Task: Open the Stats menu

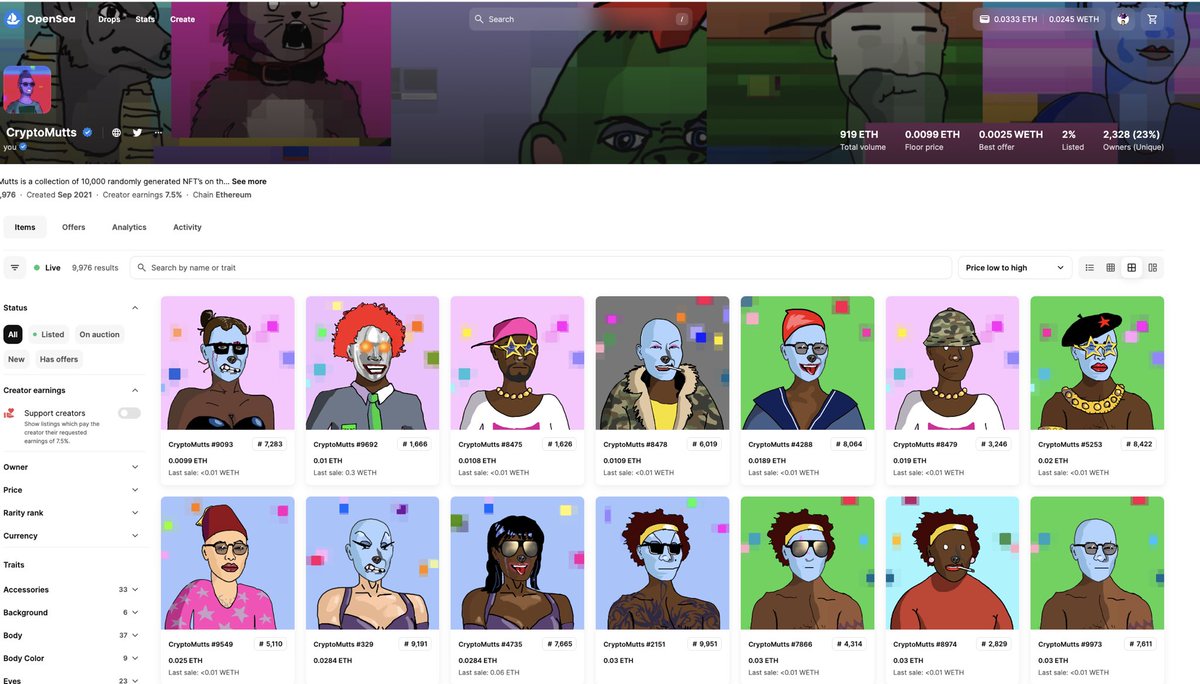Action: click(x=145, y=19)
